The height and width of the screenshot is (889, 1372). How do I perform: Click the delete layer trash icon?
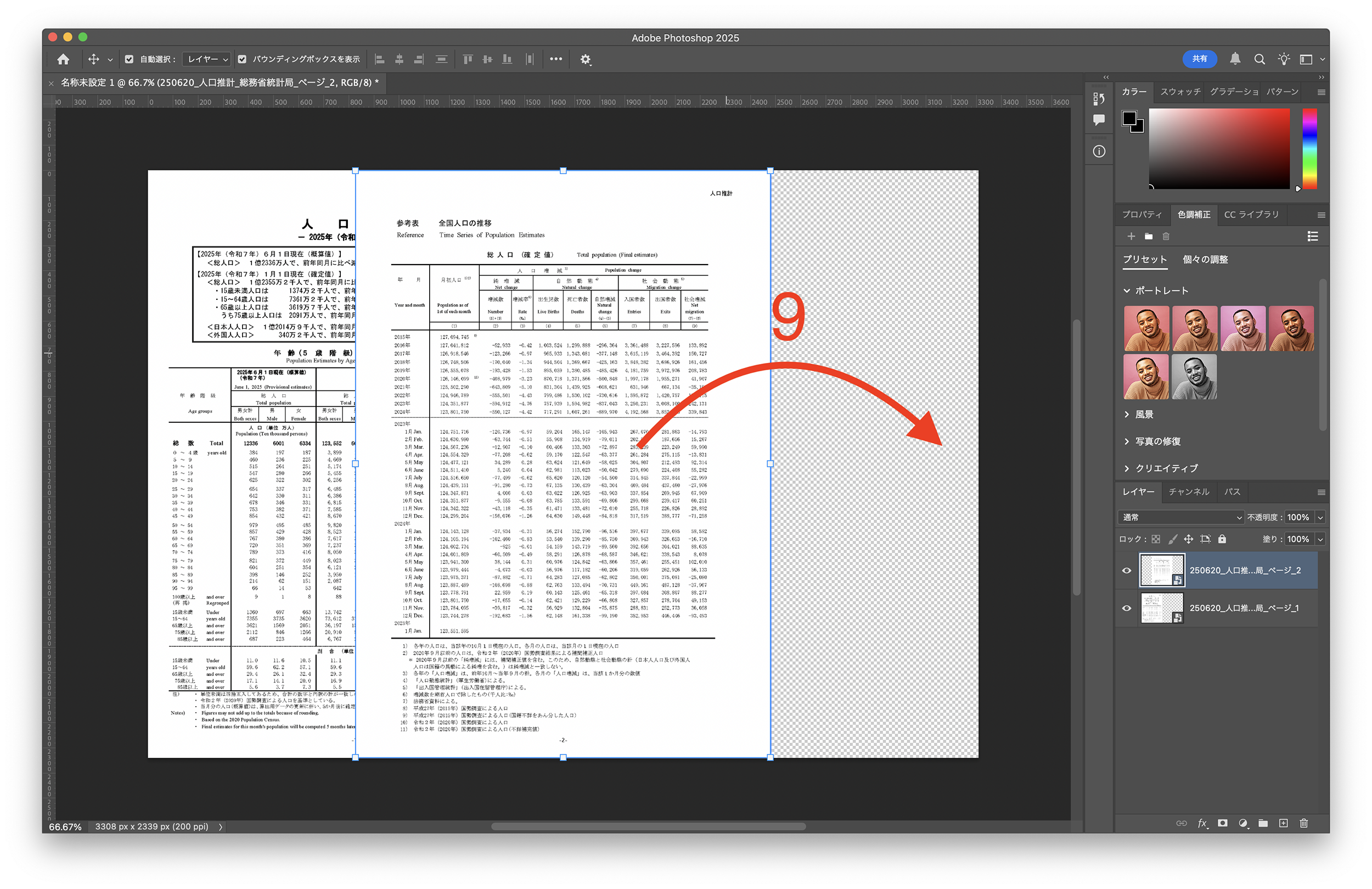tap(1303, 823)
